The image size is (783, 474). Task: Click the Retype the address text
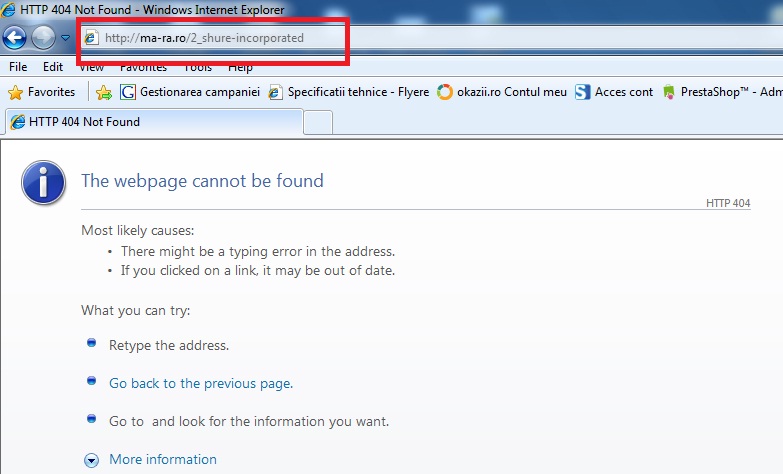169,345
